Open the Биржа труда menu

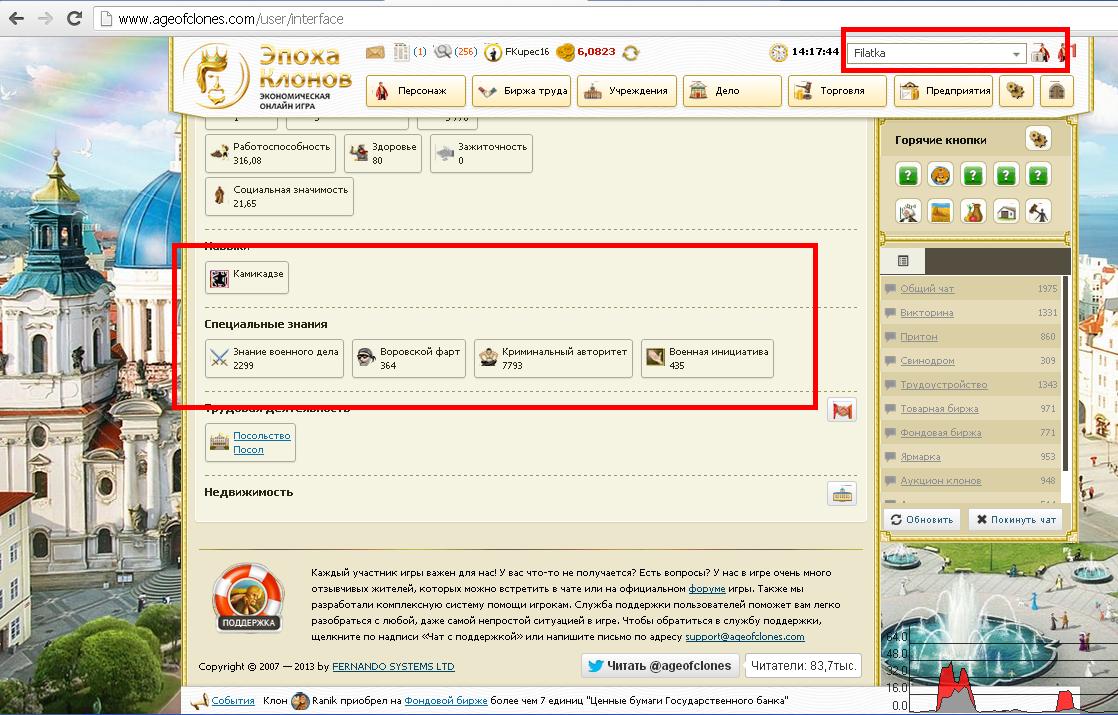point(521,91)
